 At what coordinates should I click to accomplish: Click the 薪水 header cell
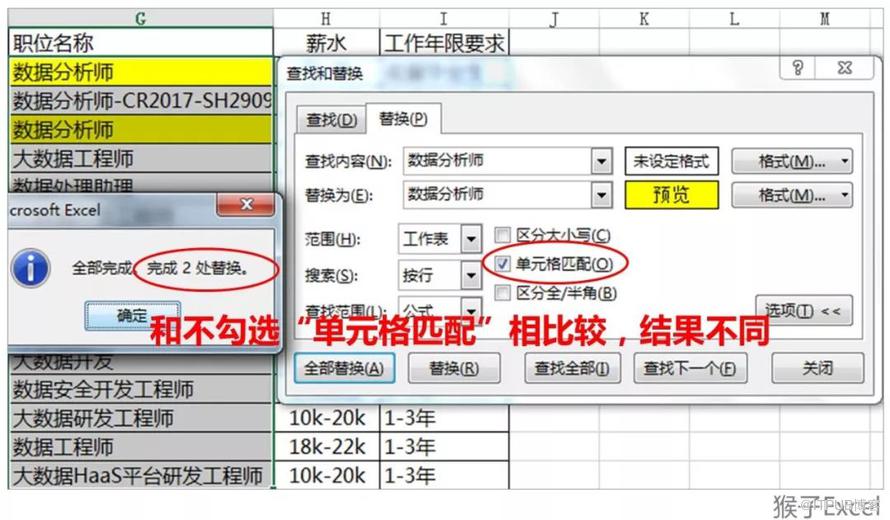pyautogui.click(x=326, y=43)
